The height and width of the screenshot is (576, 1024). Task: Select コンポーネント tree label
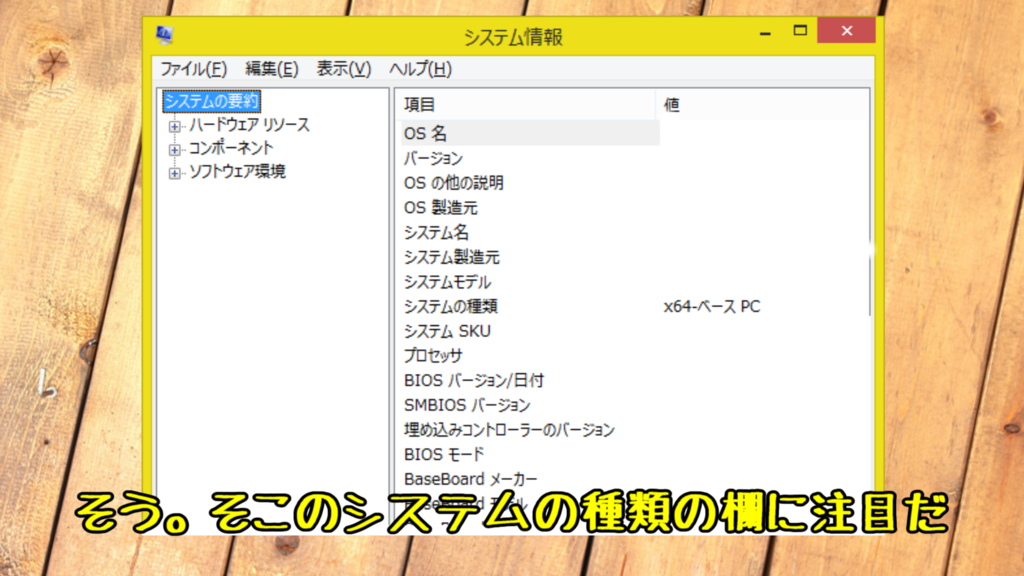click(231, 148)
